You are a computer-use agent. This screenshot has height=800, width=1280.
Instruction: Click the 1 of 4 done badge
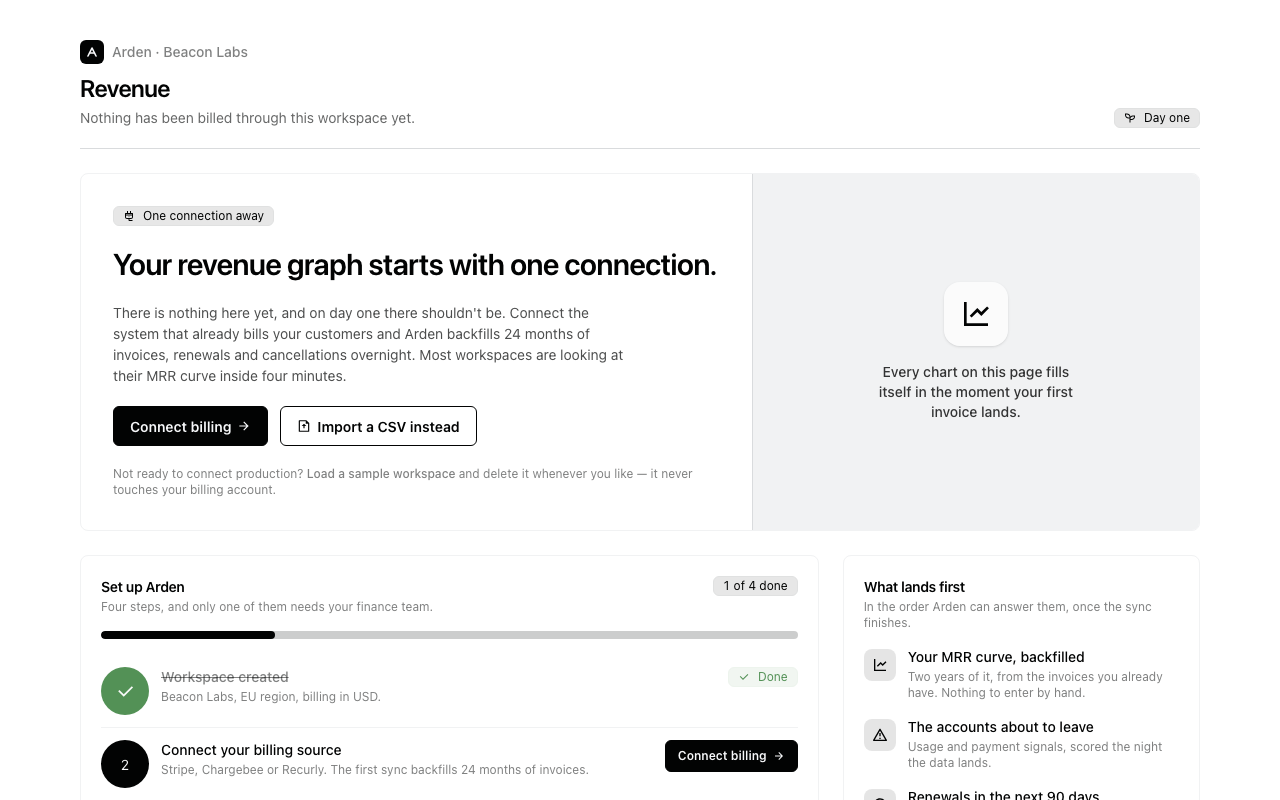click(755, 586)
